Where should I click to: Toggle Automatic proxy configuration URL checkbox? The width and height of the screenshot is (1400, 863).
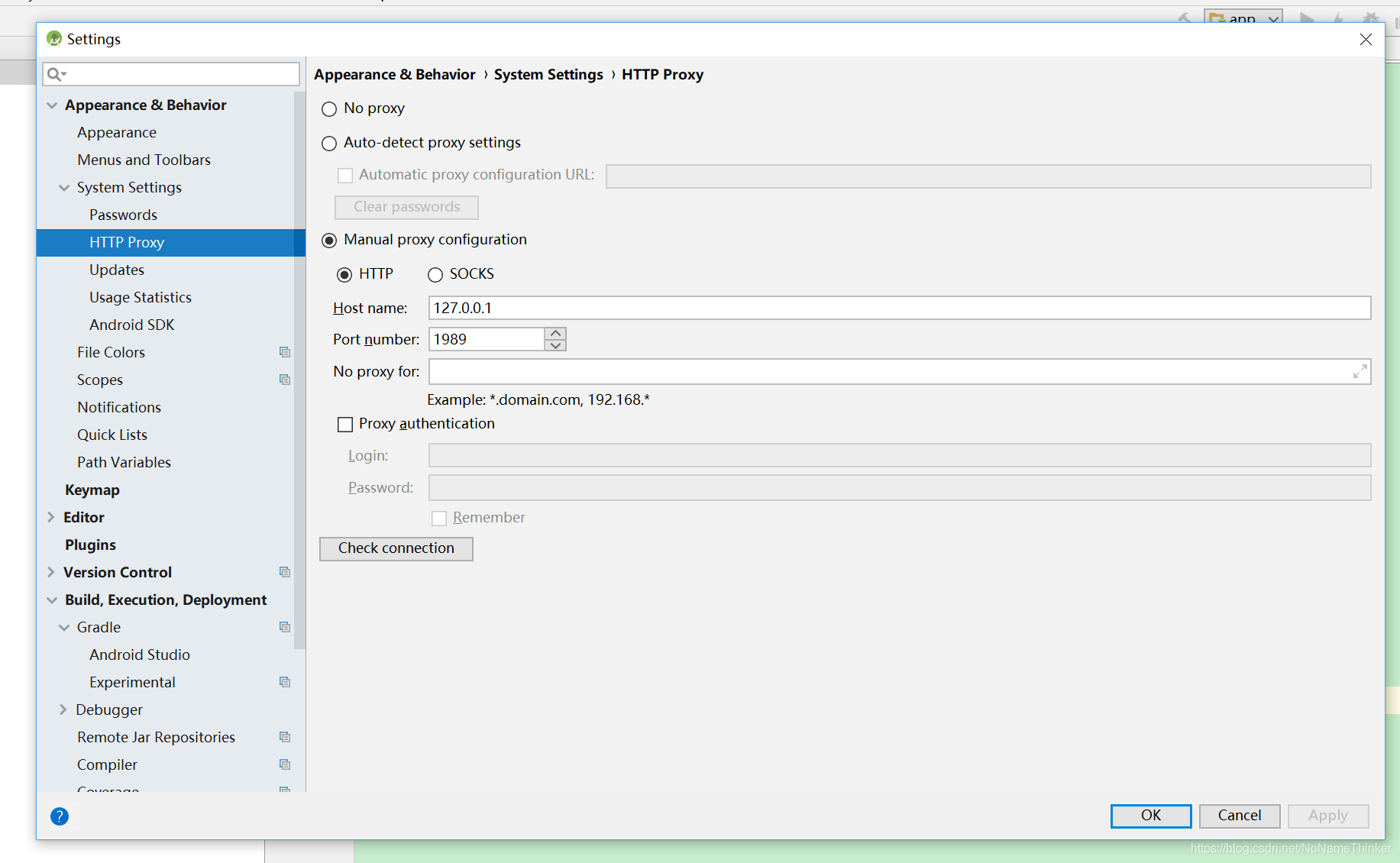point(345,176)
